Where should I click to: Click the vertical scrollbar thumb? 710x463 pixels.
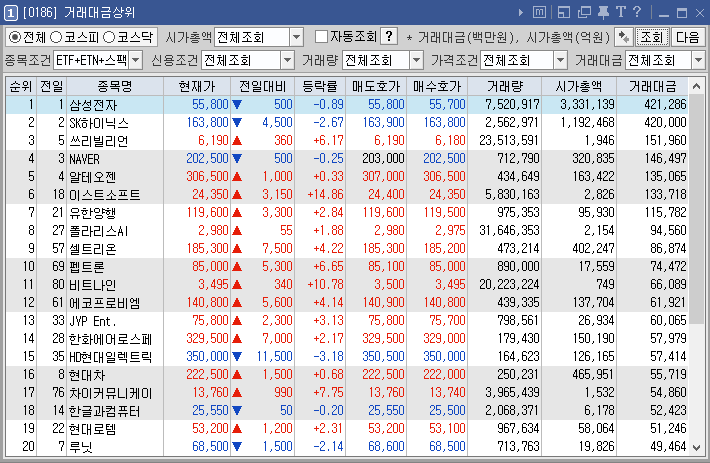(x=696, y=208)
